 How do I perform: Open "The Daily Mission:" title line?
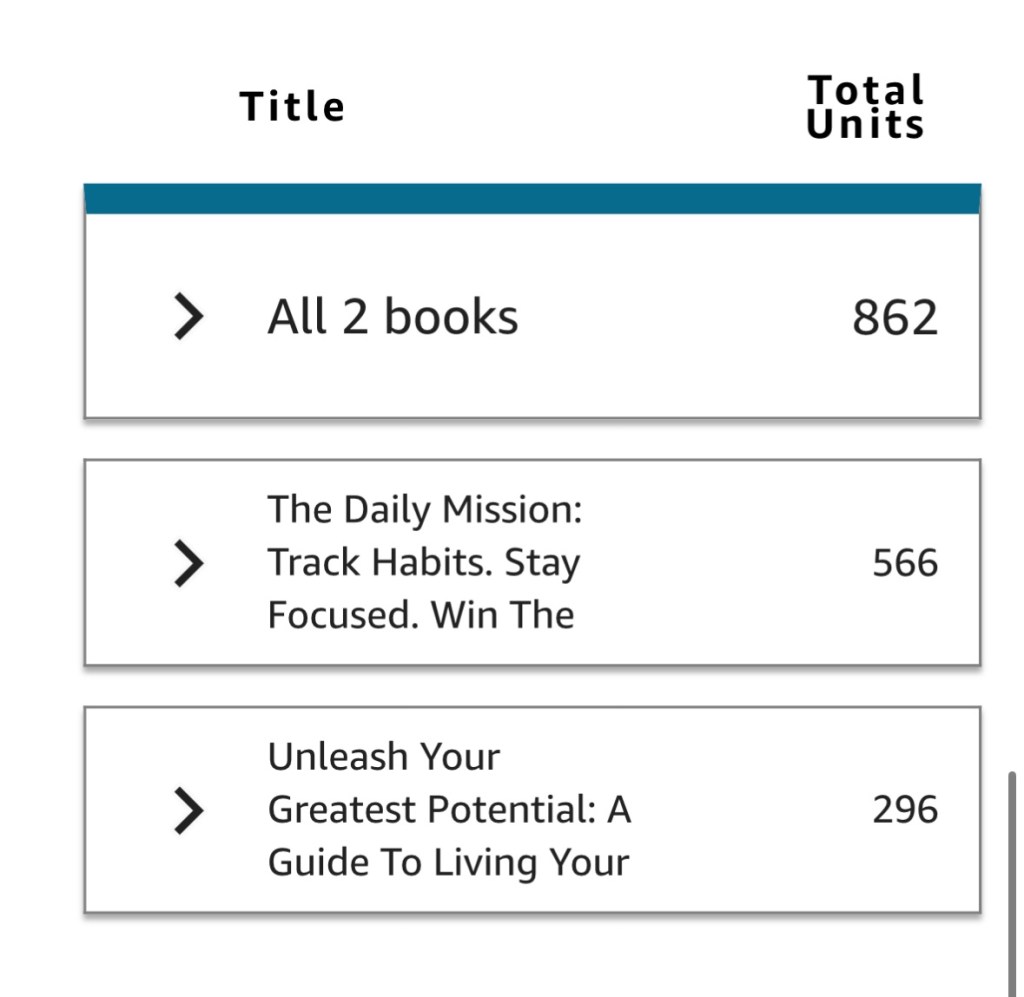424,510
